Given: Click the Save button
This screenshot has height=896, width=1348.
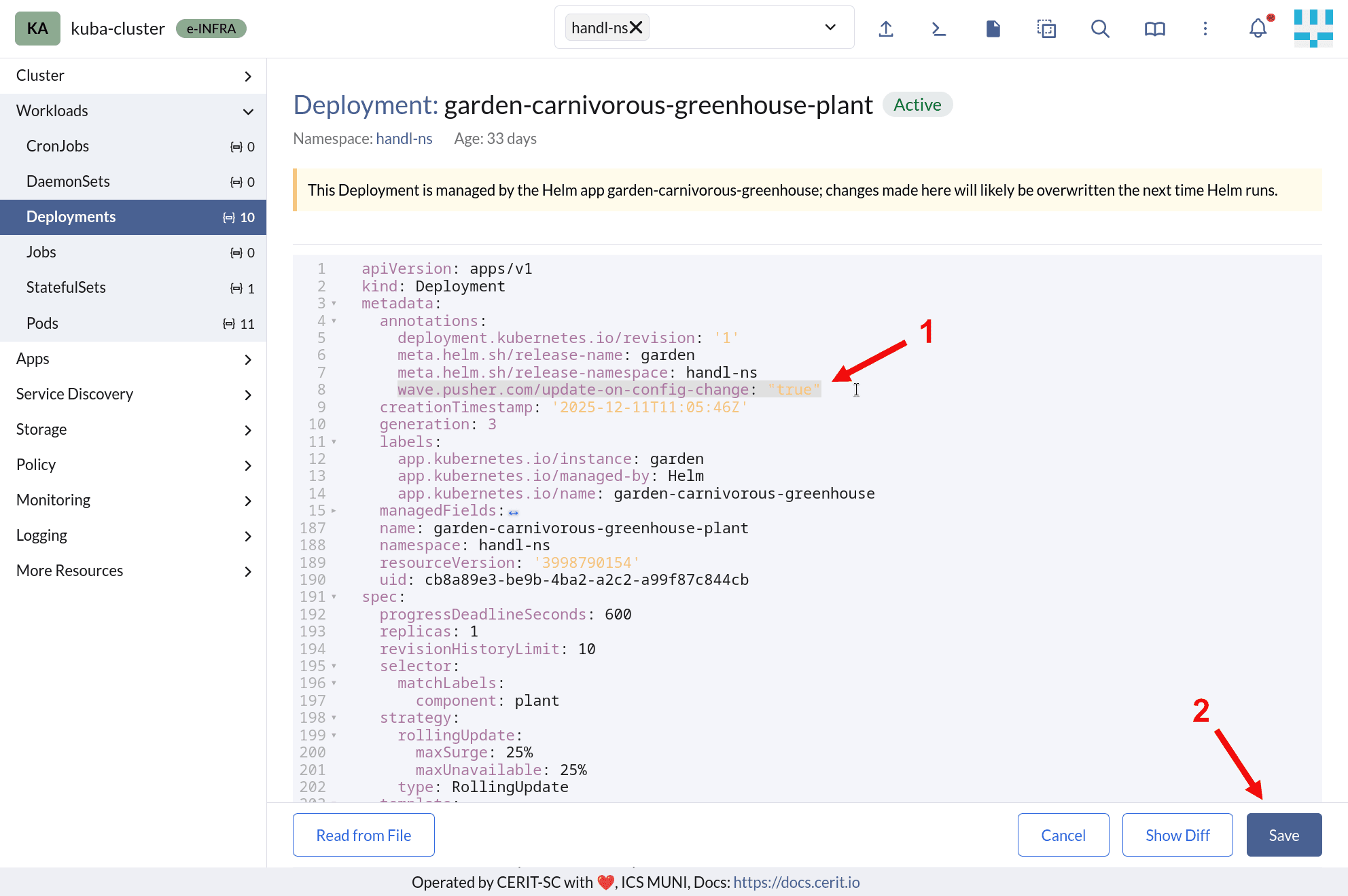Looking at the screenshot, I should 1283,835.
